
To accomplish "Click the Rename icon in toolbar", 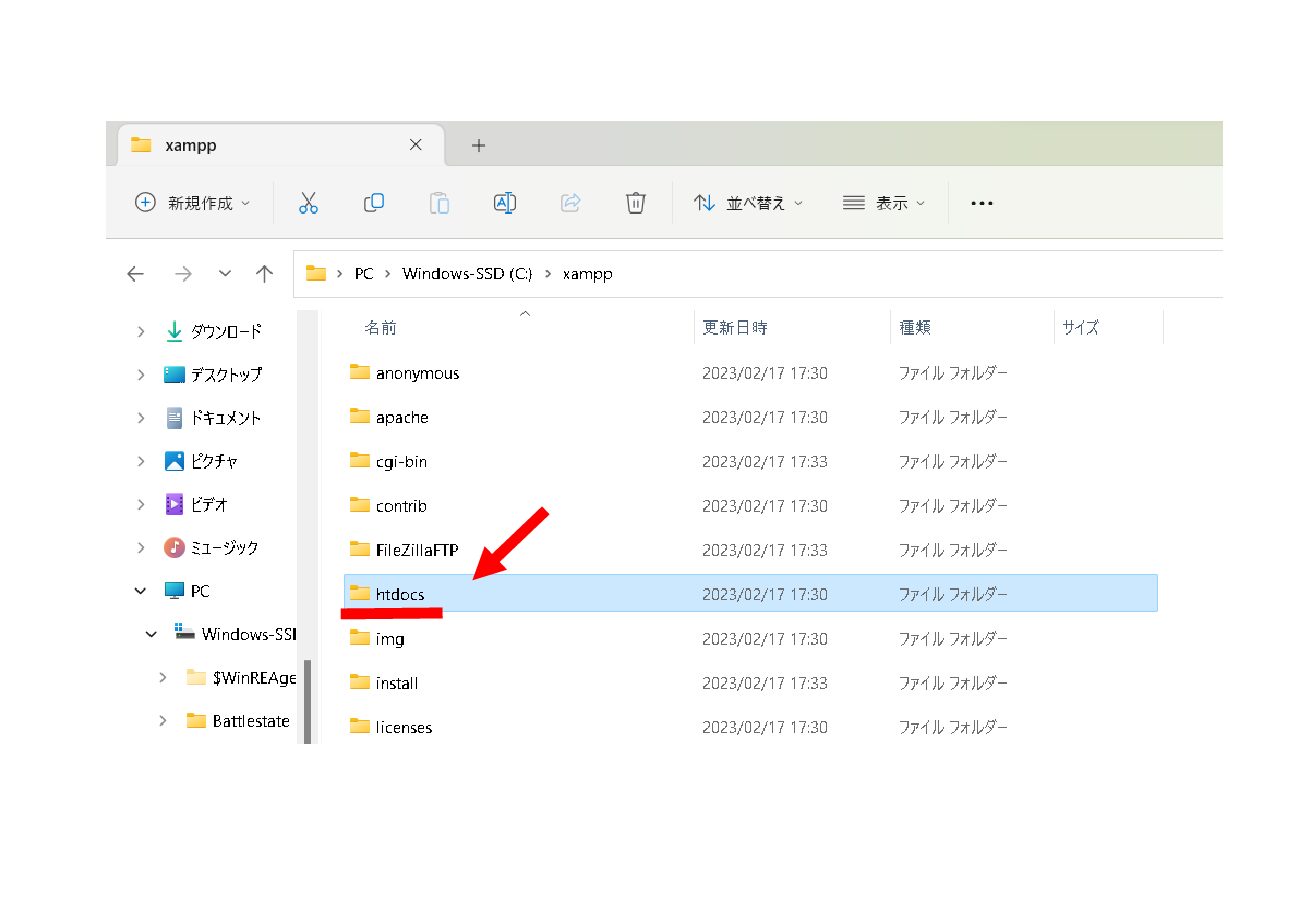I will (x=505, y=203).
